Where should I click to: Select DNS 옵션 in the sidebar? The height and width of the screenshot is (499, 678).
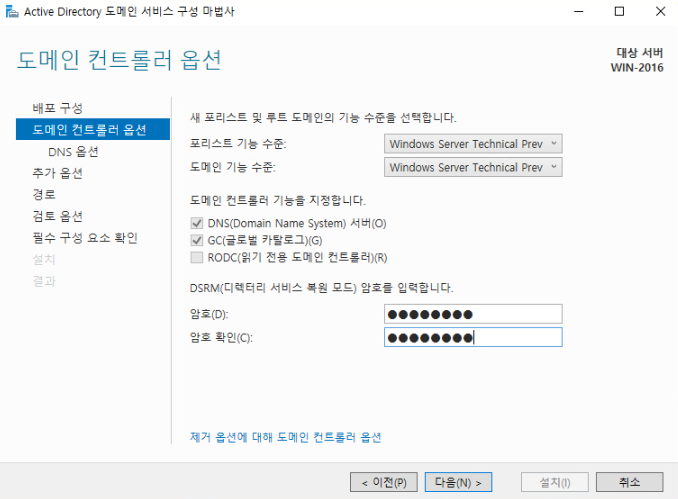click(74, 152)
